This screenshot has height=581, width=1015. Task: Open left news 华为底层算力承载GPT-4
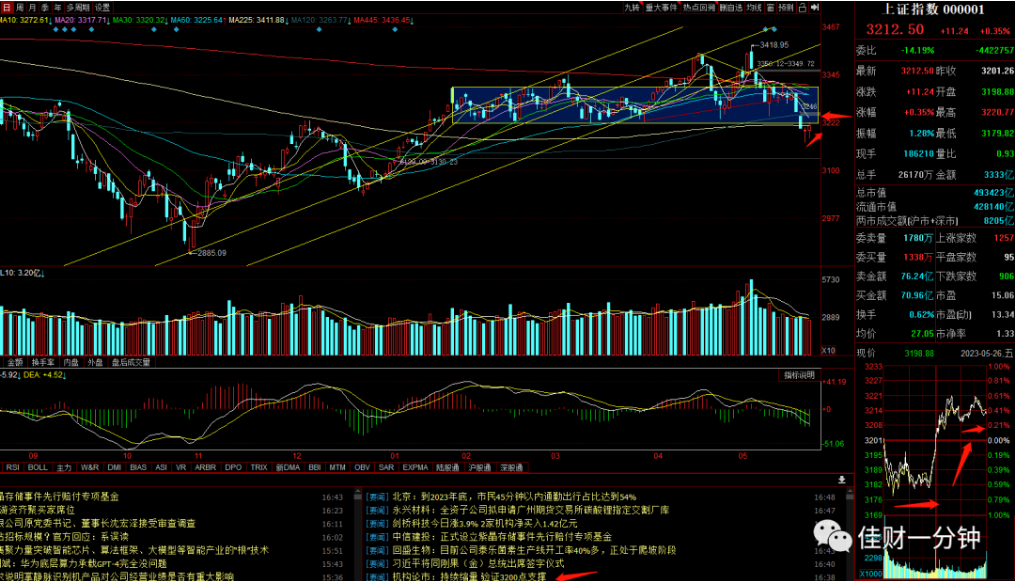[x=84, y=564]
